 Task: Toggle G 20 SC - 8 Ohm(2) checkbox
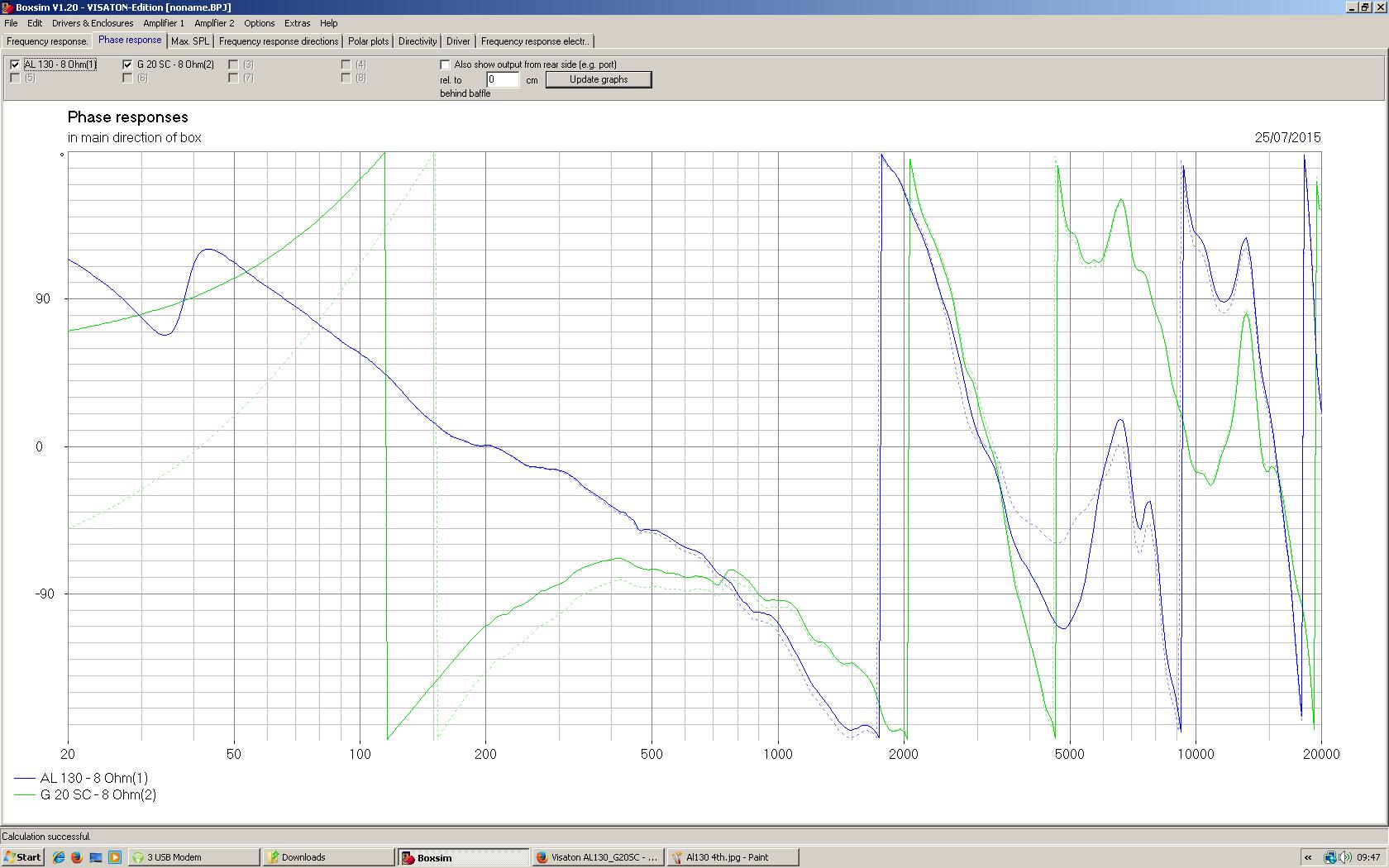[127, 64]
